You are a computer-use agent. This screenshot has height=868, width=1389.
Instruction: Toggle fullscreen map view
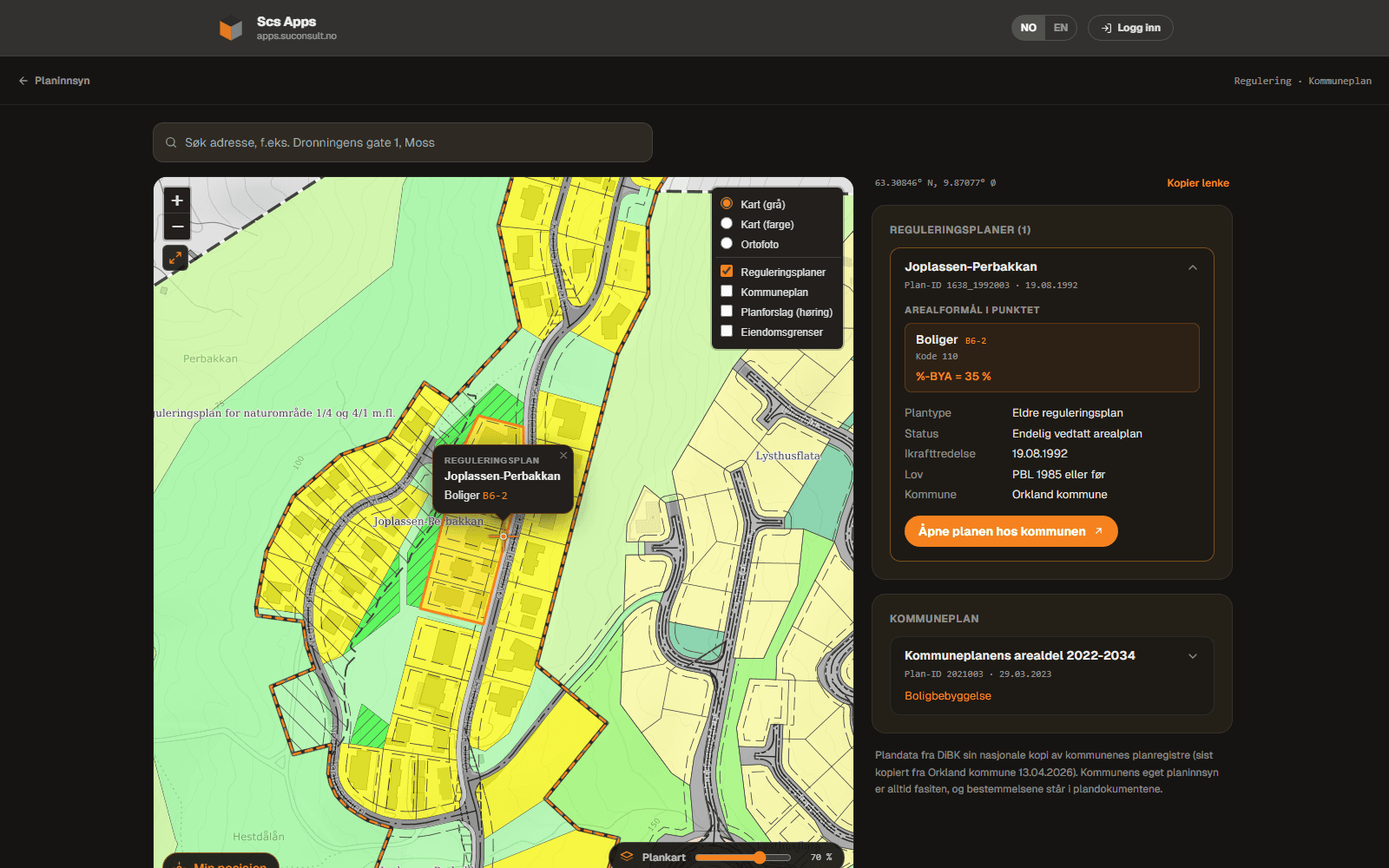pyautogui.click(x=175, y=258)
